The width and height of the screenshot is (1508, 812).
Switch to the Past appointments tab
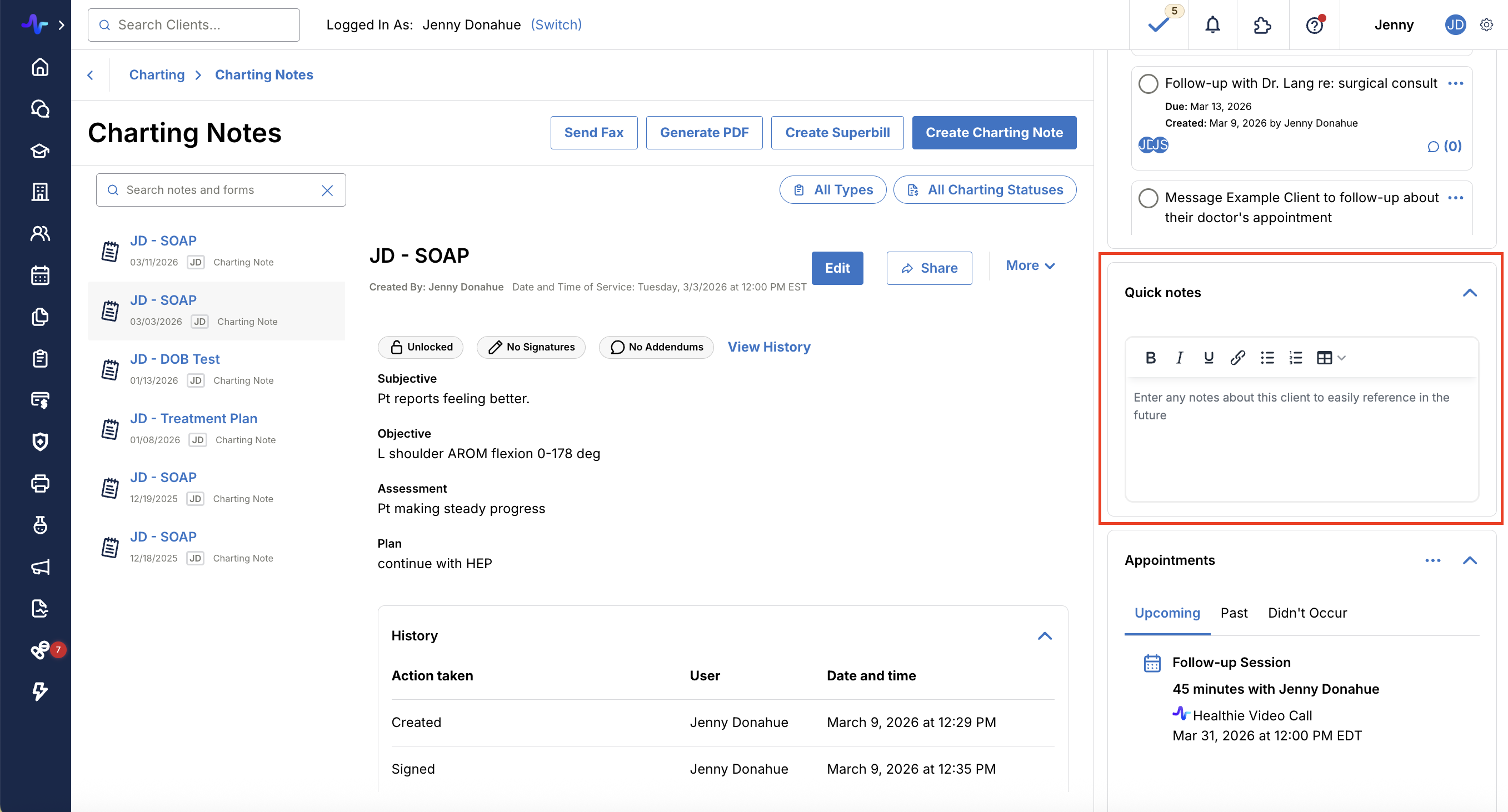(1234, 613)
